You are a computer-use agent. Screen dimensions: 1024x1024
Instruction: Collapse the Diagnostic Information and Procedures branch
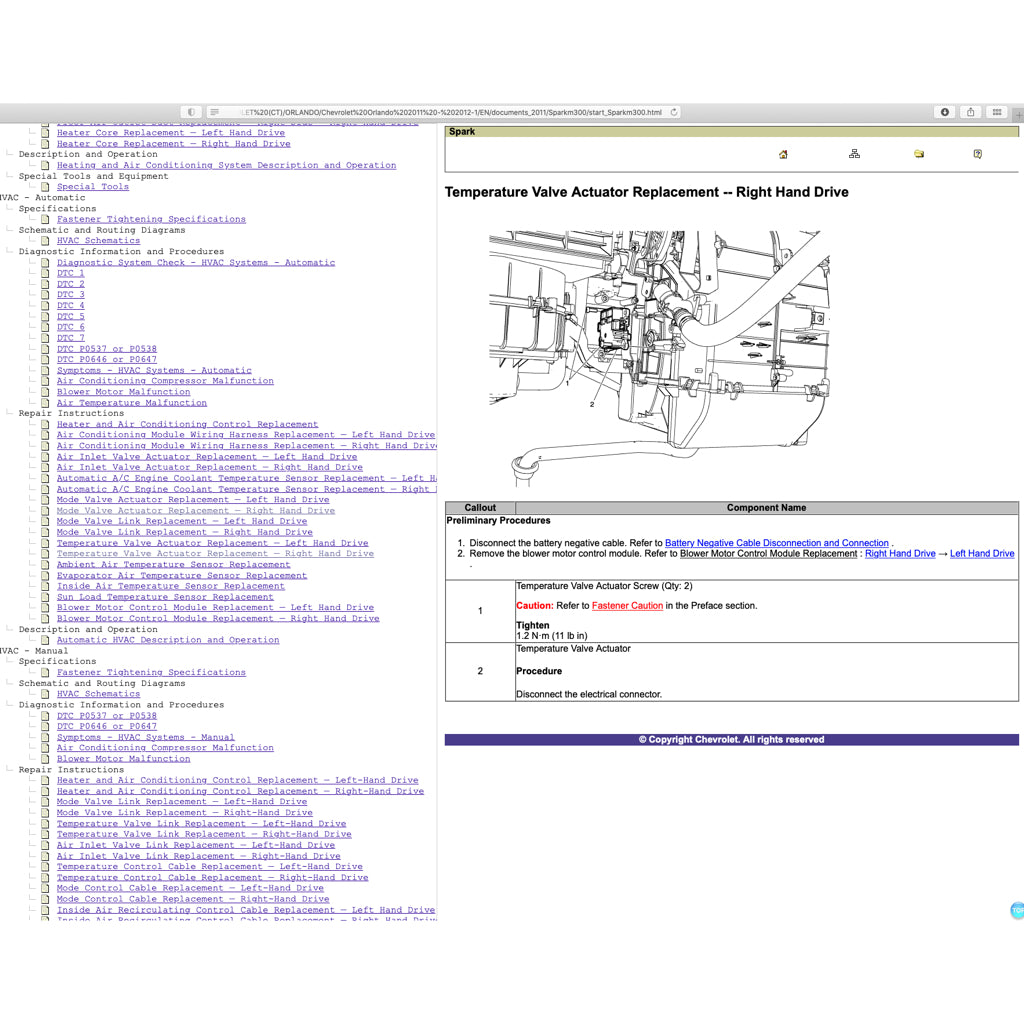tap(8, 251)
